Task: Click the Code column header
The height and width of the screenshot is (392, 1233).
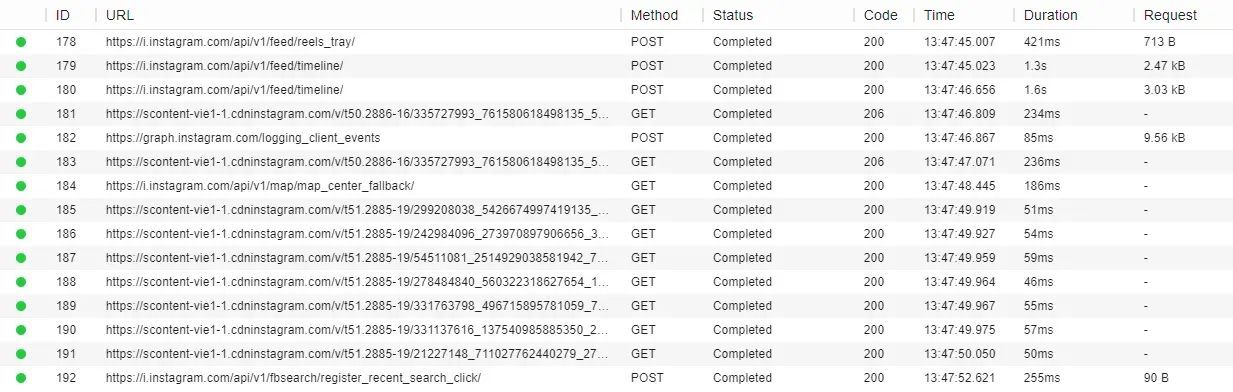Action: (880, 15)
